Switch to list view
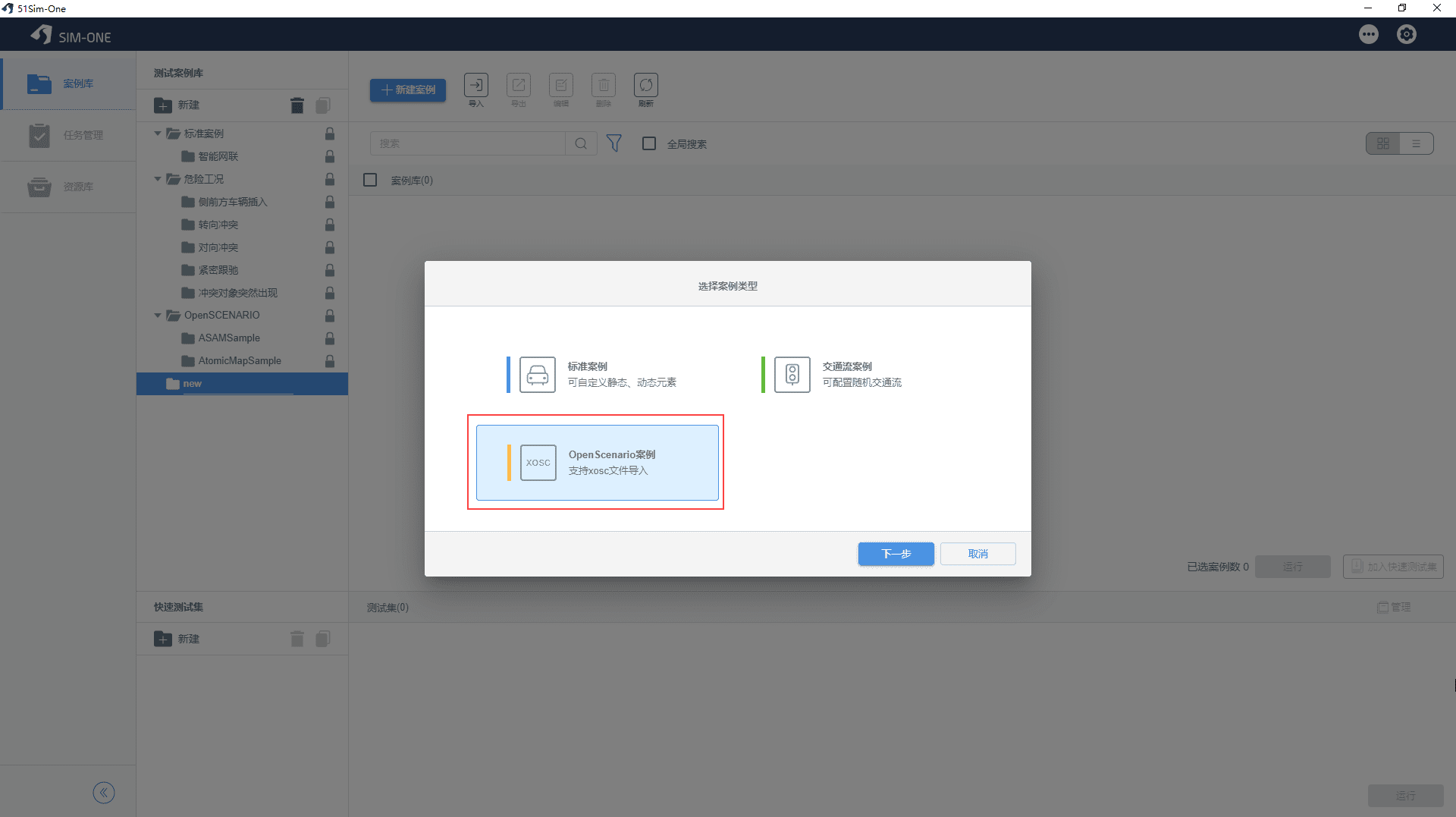 pyautogui.click(x=1417, y=143)
